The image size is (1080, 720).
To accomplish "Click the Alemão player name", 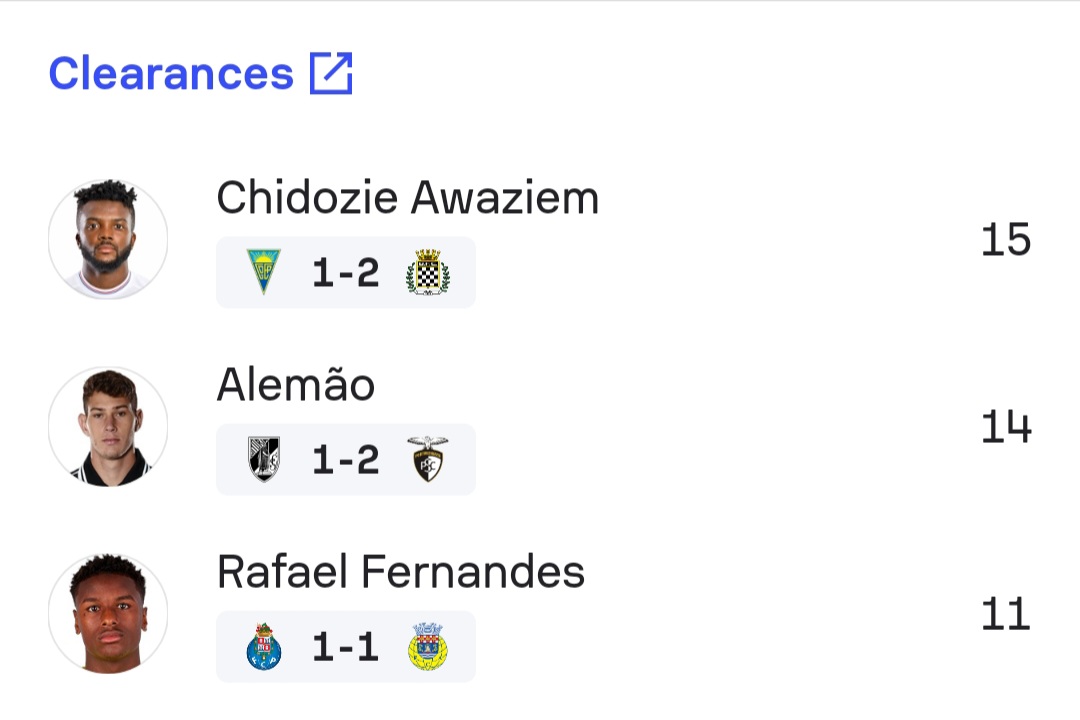I will pyautogui.click(x=295, y=385).
